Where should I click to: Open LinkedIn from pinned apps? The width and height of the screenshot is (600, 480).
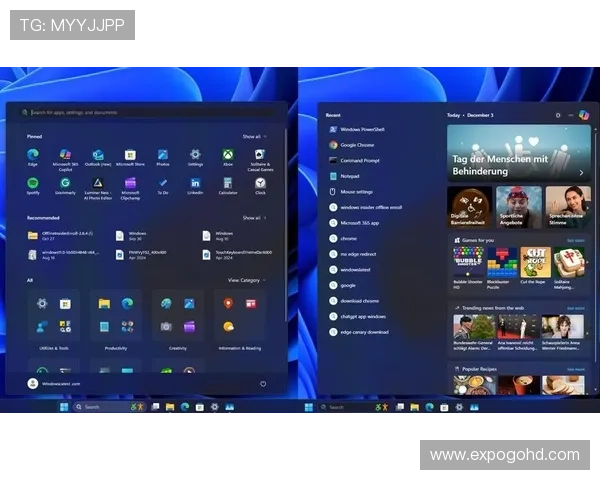pos(195,184)
